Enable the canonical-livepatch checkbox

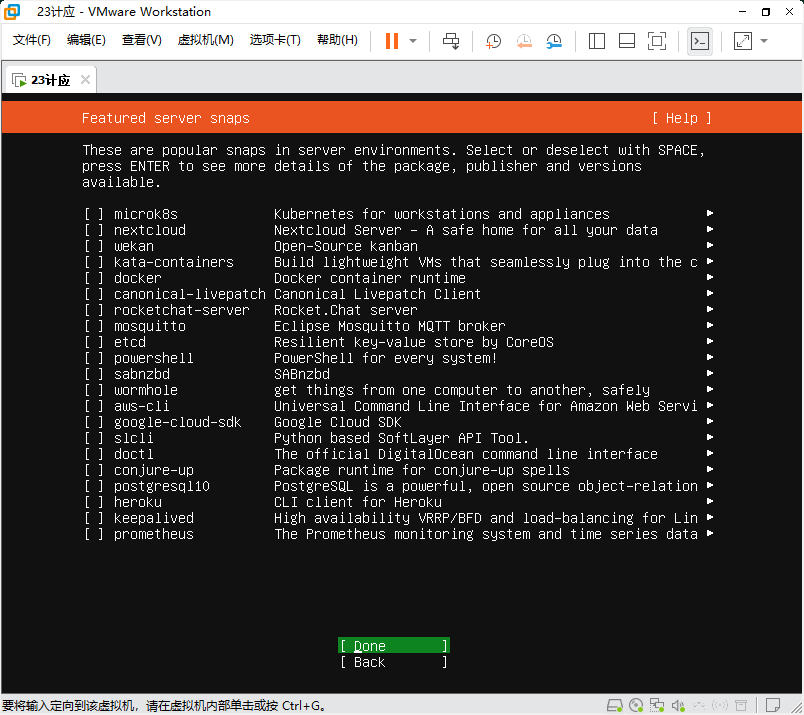[x=94, y=294]
